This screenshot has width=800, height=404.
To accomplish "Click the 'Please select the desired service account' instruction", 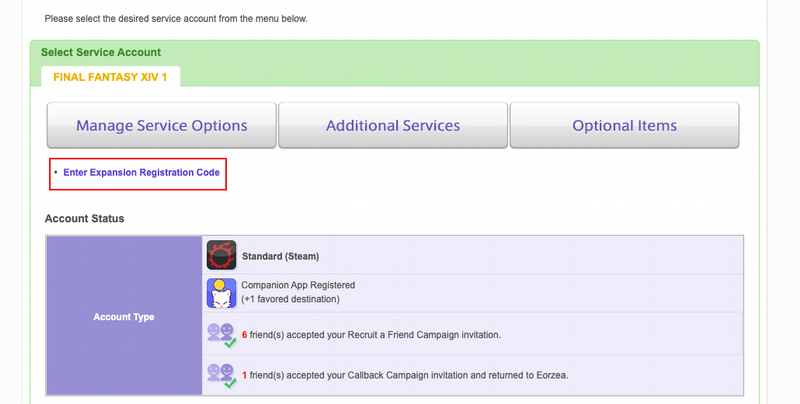I will click(x=176, y=19).
